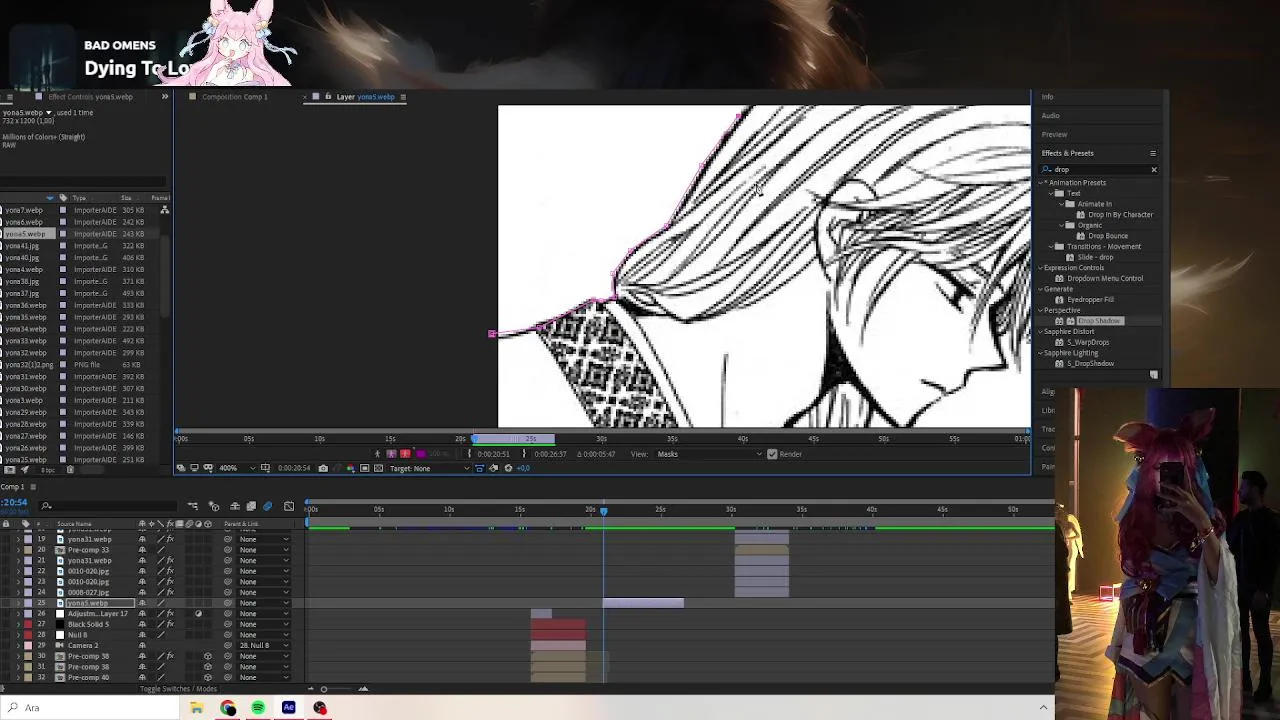Click the timeline composition mini-flowchart icon

tap(192, 506)
